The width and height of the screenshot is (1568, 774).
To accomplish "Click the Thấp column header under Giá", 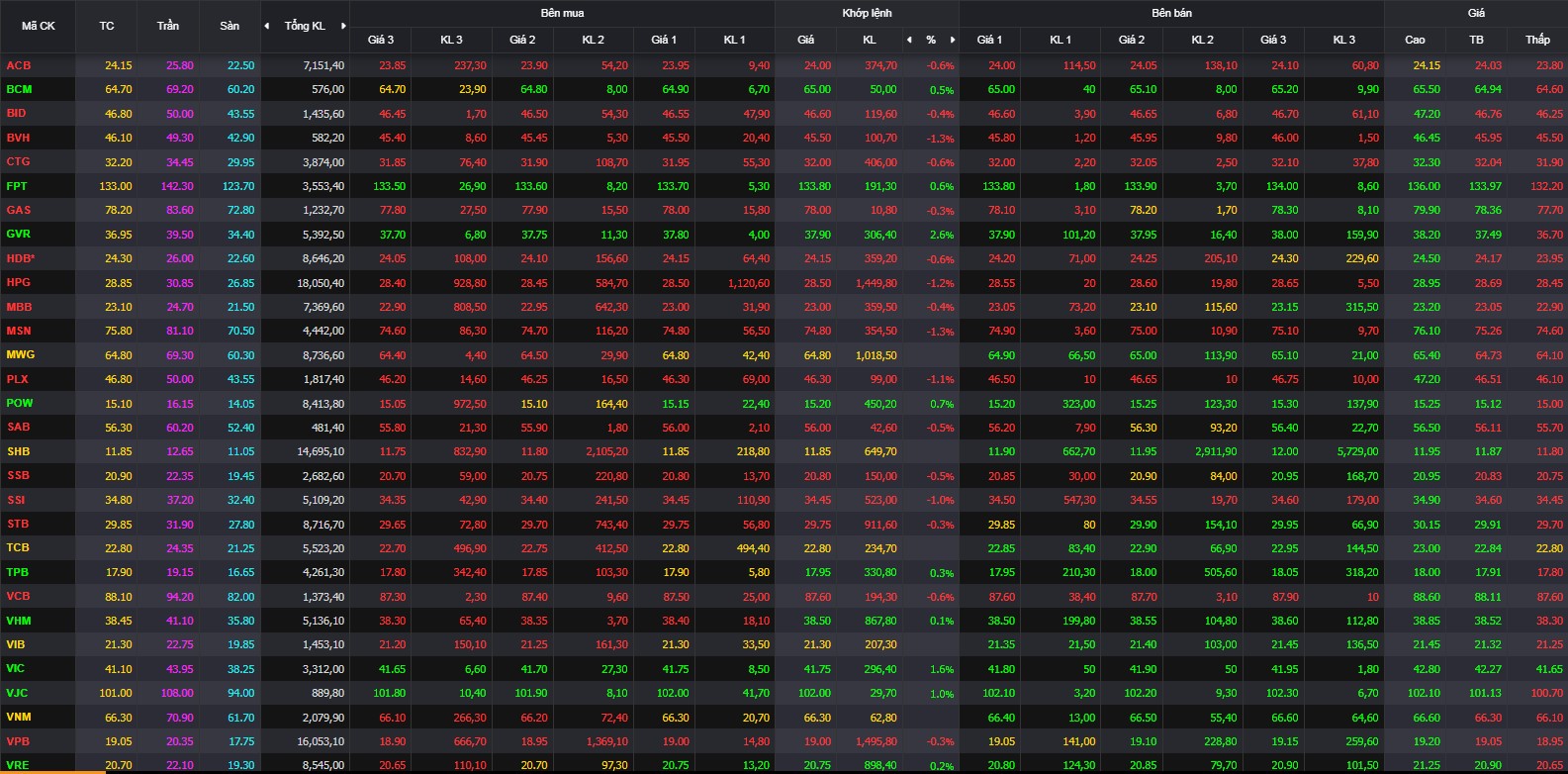I will (1537, 40).
